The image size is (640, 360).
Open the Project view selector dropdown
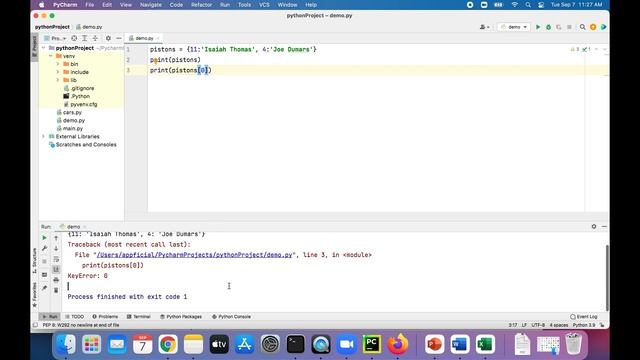click(55, 38)
